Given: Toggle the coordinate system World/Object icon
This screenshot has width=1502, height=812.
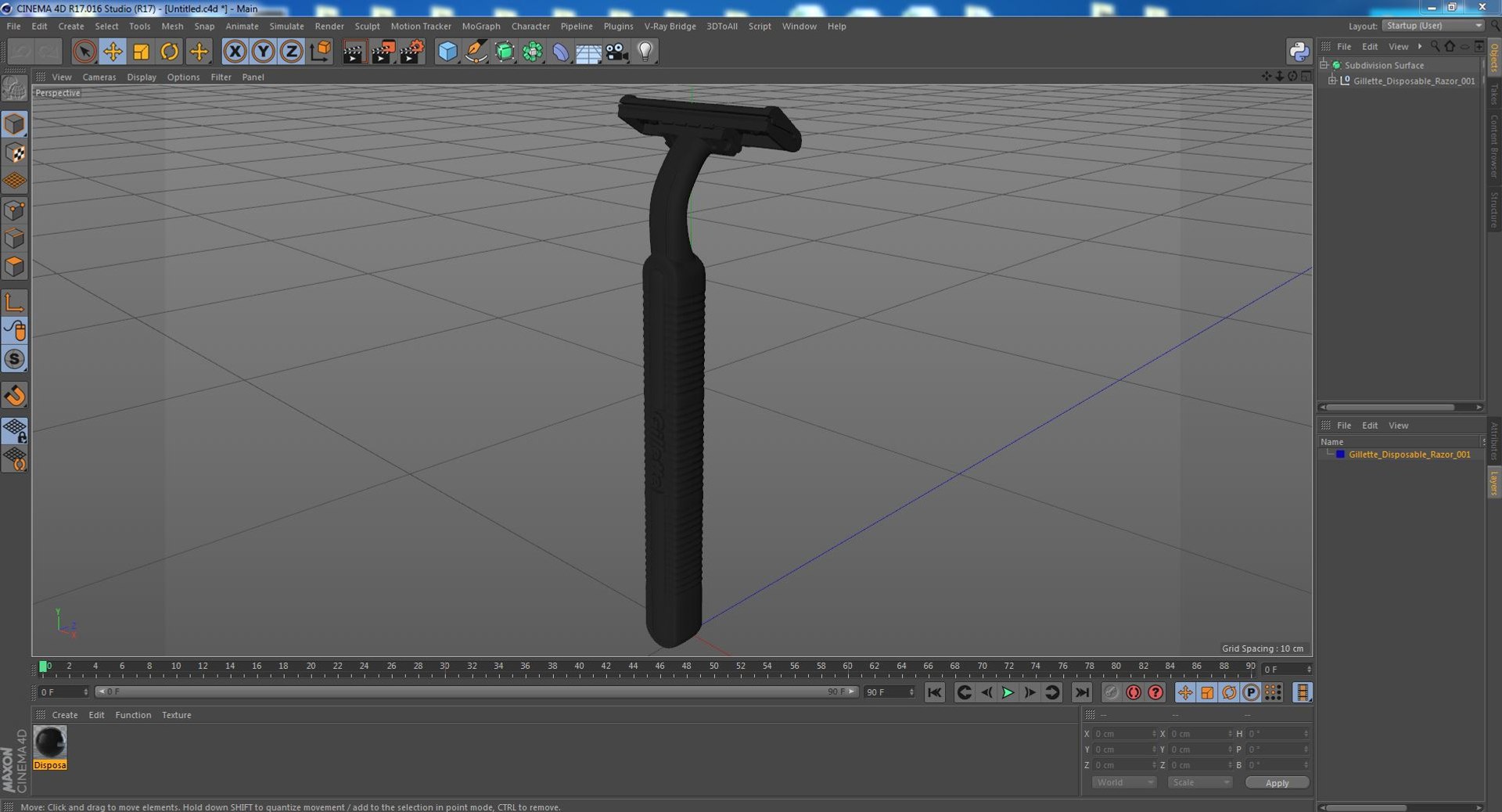Looking at the screenshot, I should point(320,52).
